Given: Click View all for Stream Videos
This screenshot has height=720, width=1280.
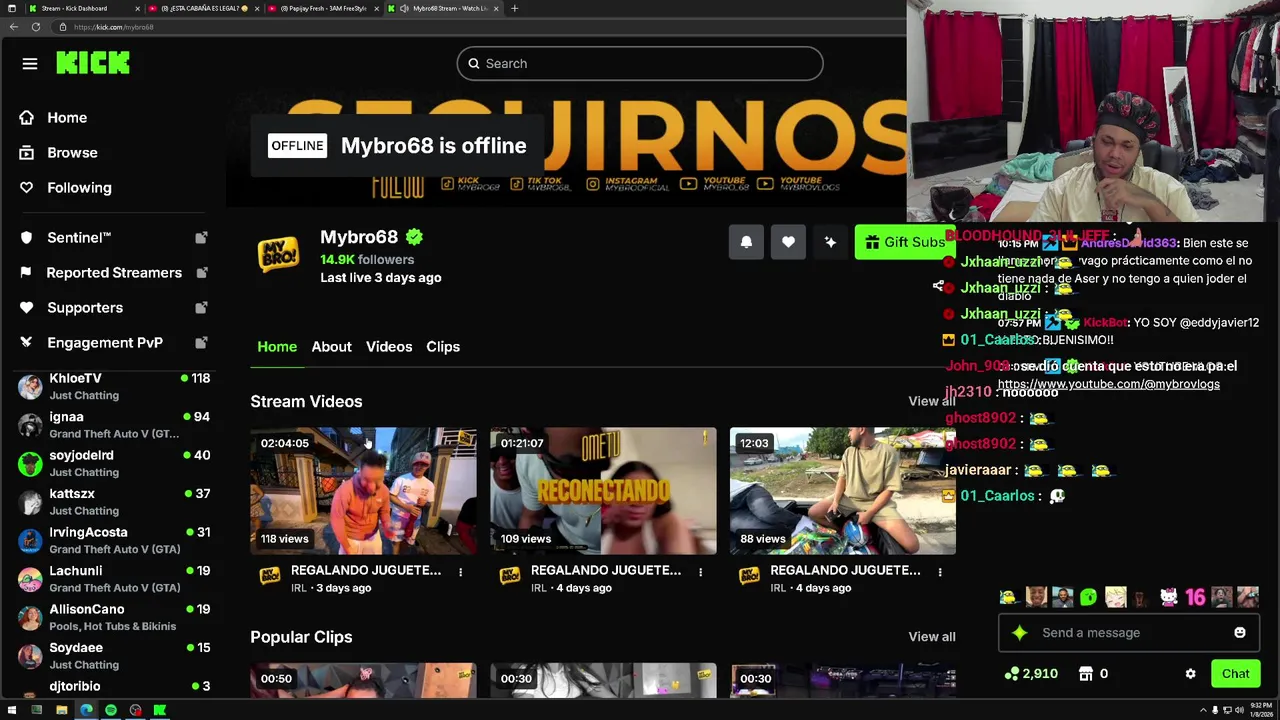Looking at the screenshot, I should (931, 401).
